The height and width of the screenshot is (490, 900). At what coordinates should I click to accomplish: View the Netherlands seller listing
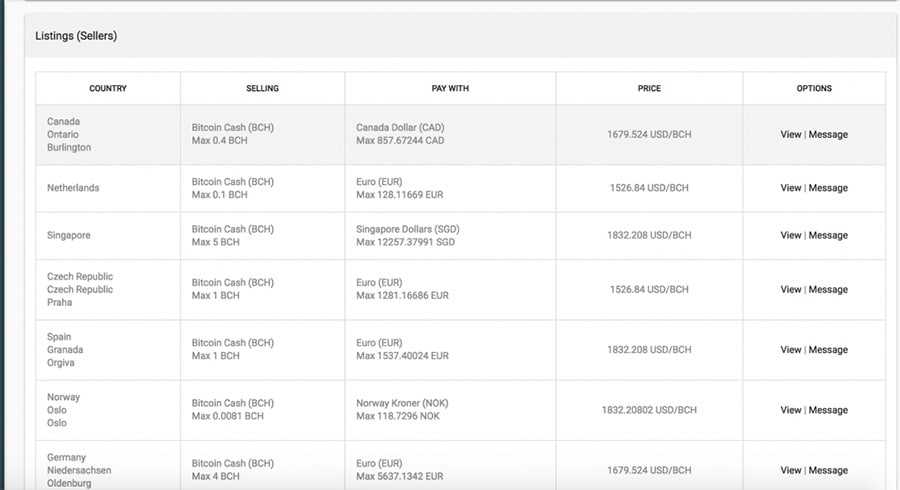tap(790, 188)
